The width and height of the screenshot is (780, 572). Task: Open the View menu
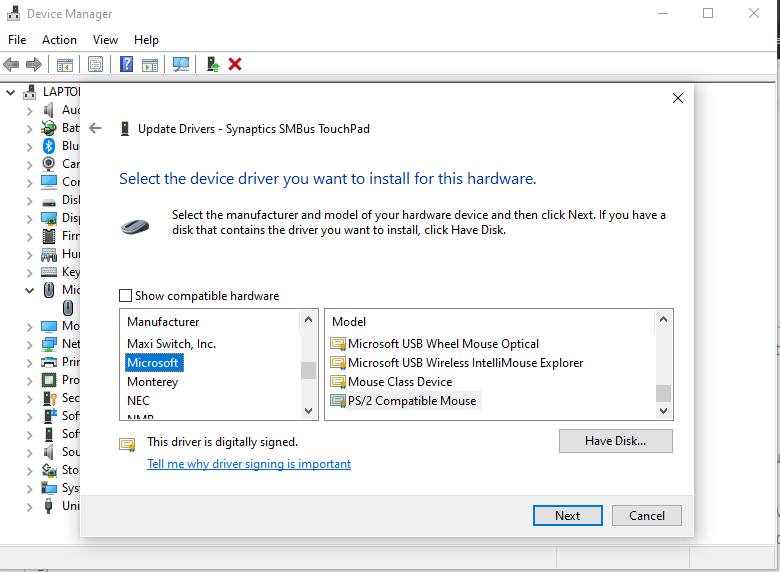[105, 40]
